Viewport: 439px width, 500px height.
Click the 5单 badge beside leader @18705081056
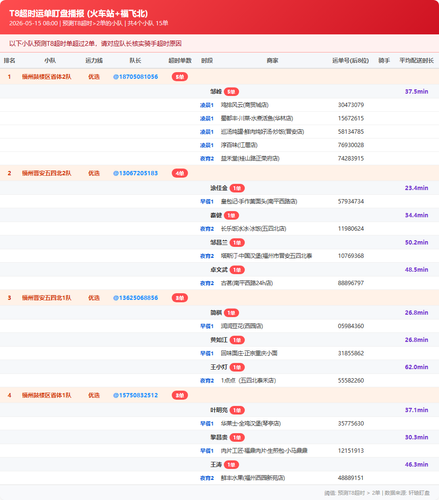click(180, 77)
